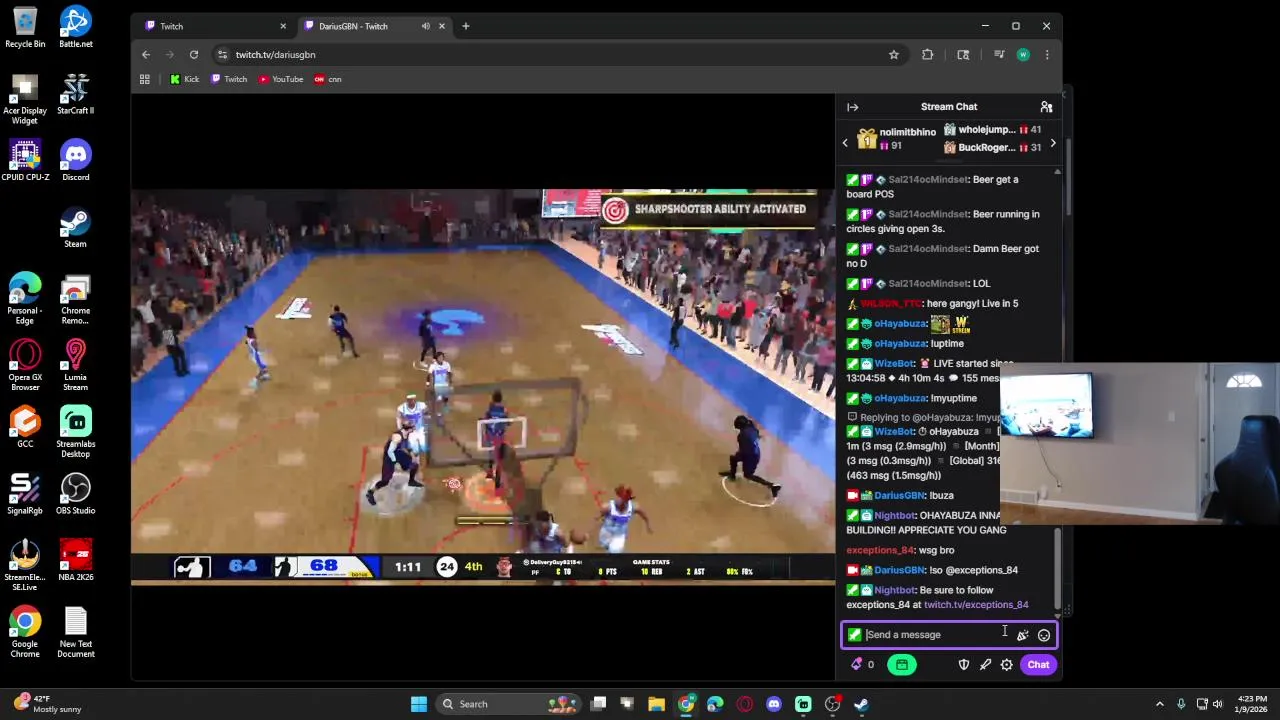Select the CPUID CPU-Z desktop icon
This screenshot has width=1280, height=720.
pyautogui.click(x=25, y=160)
